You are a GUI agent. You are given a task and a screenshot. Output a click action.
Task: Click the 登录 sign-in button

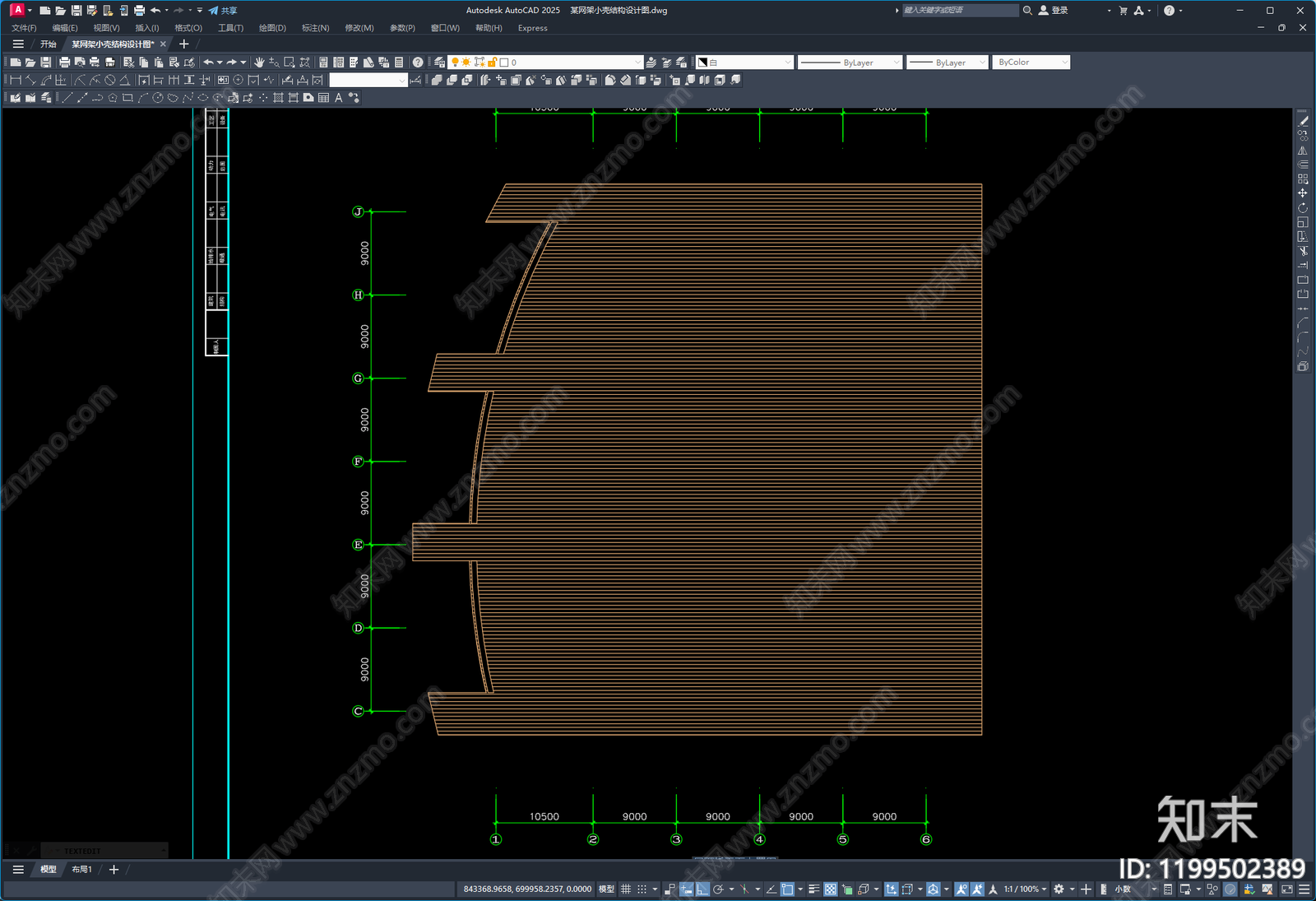pos(1054,11)
